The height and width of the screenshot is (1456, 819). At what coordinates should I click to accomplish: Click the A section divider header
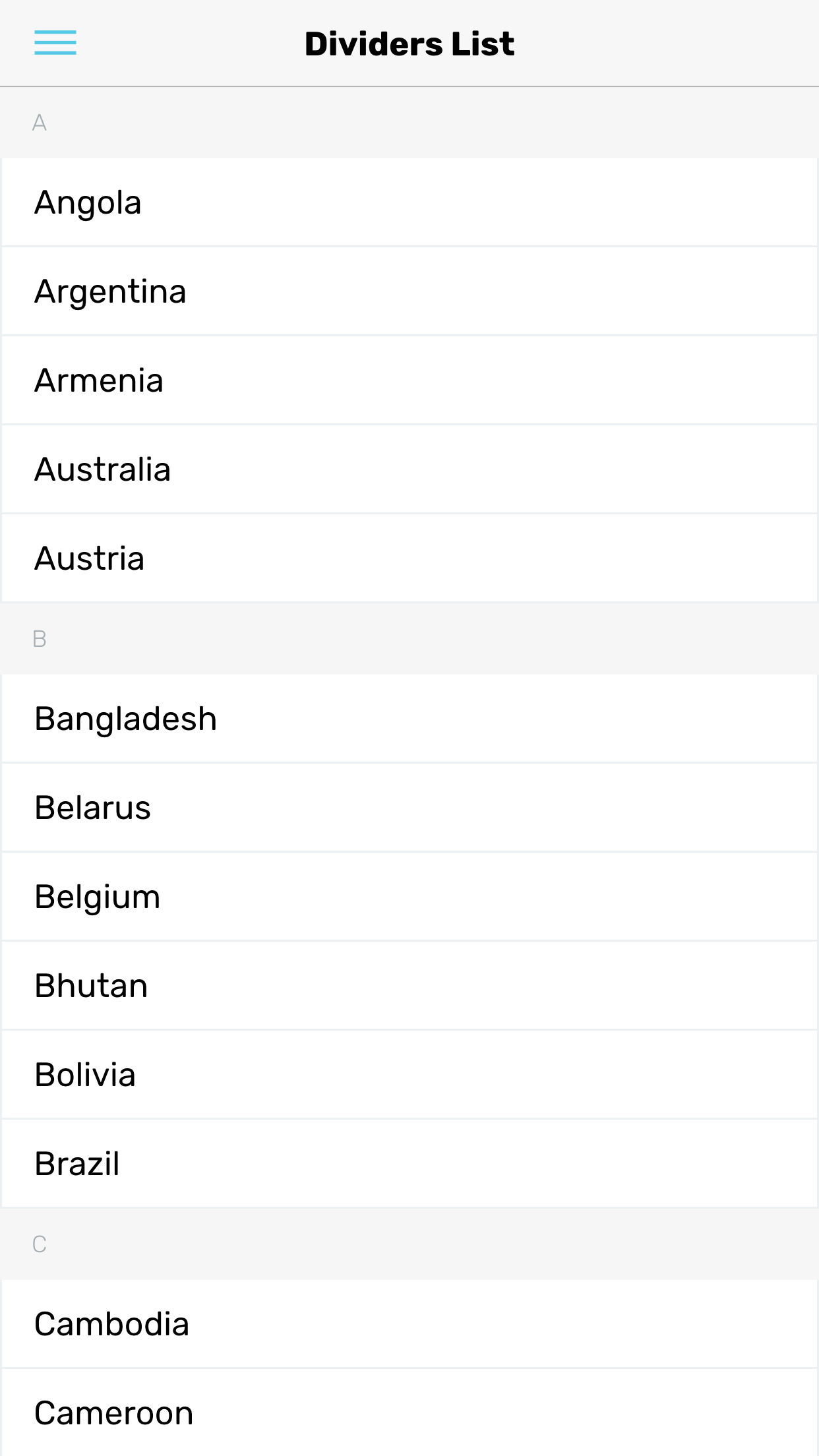tap(409, 123)
